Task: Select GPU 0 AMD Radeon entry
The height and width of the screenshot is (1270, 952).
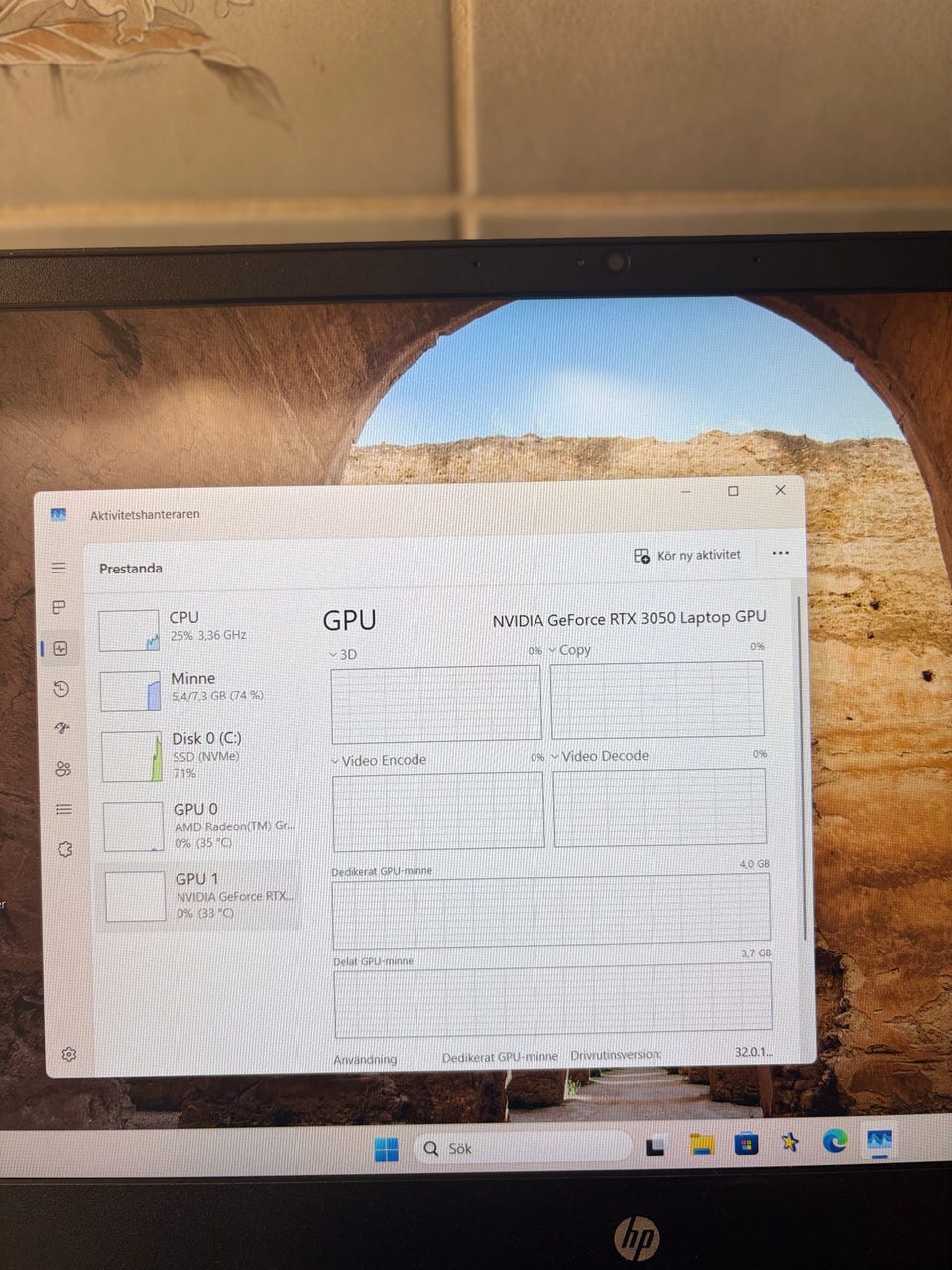Action: 199,825
